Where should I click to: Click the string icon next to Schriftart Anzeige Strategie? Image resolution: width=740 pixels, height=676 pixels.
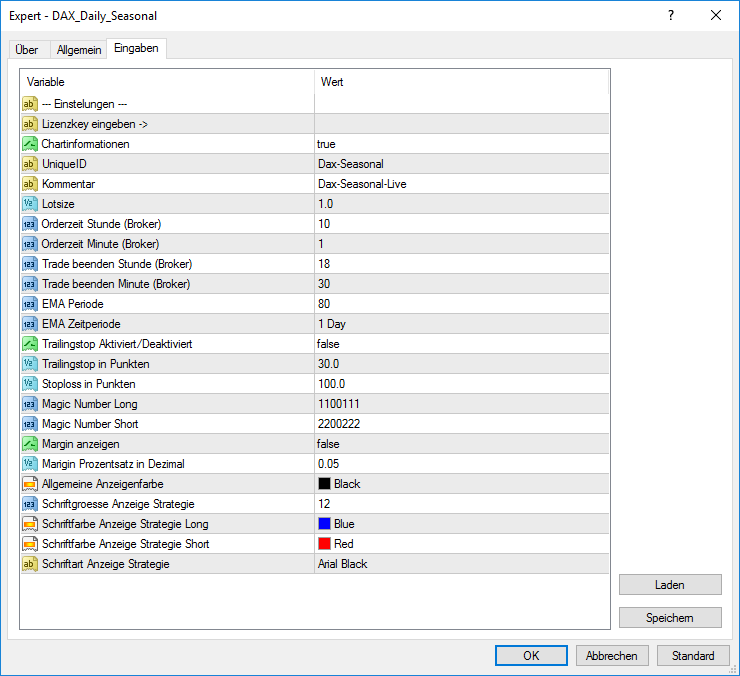click(30, 564)
